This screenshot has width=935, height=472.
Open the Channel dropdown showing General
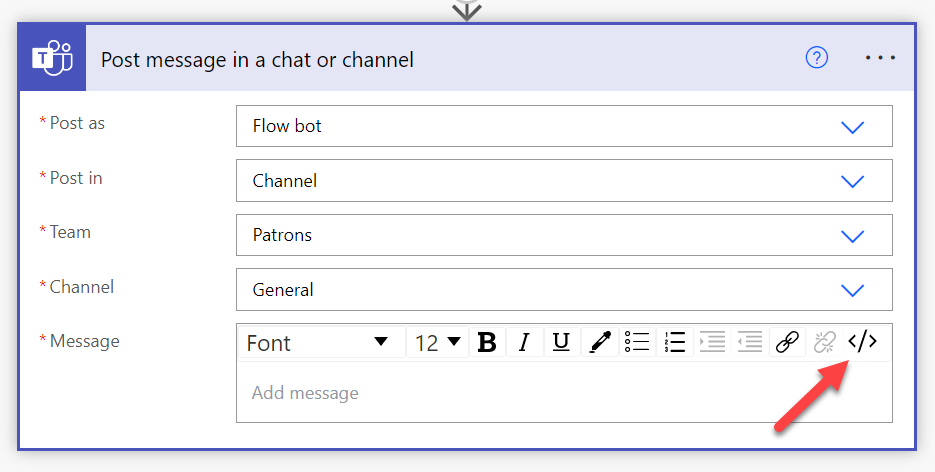[852, 290]
